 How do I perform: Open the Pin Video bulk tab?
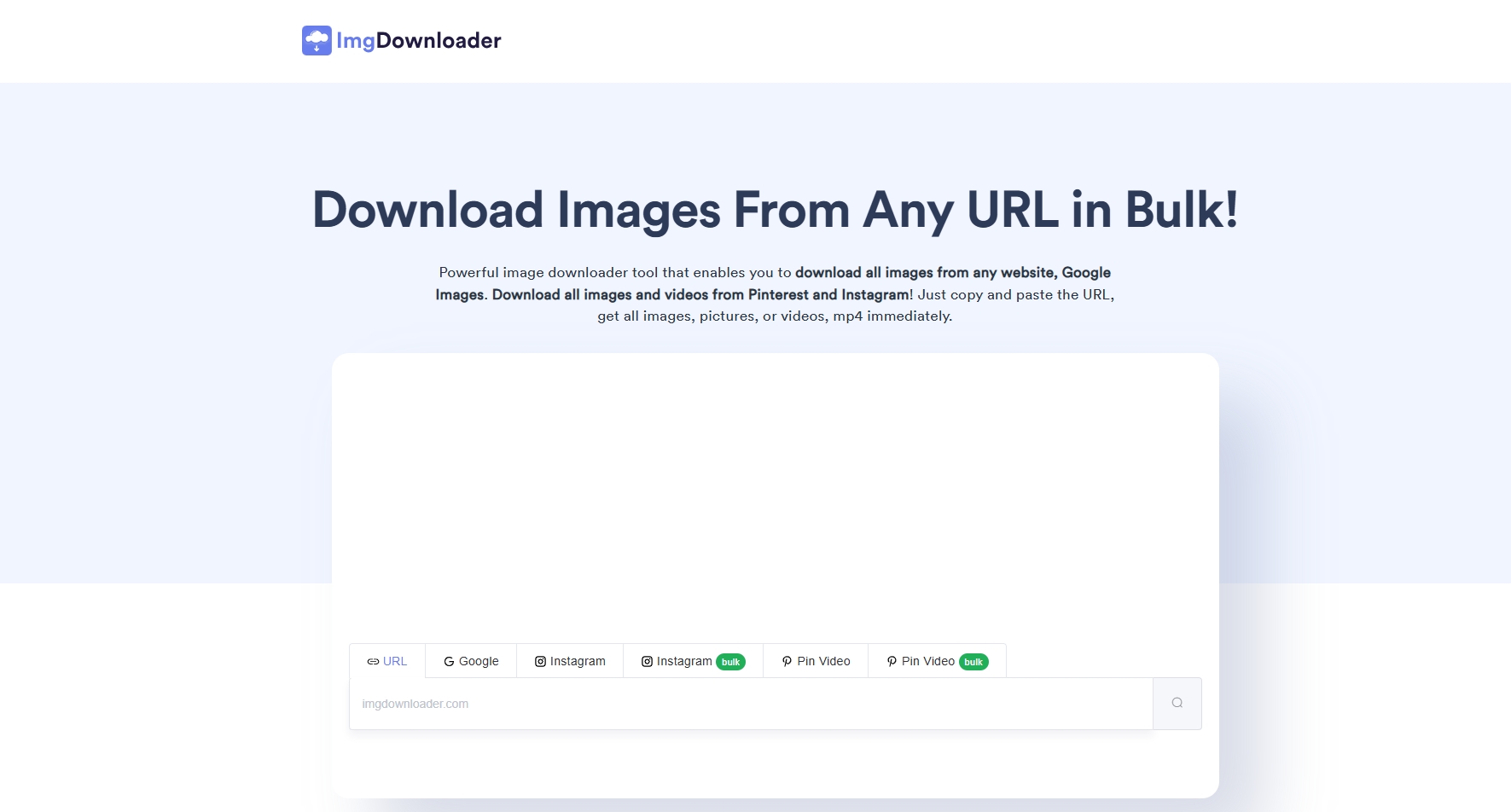coord(937,661)
